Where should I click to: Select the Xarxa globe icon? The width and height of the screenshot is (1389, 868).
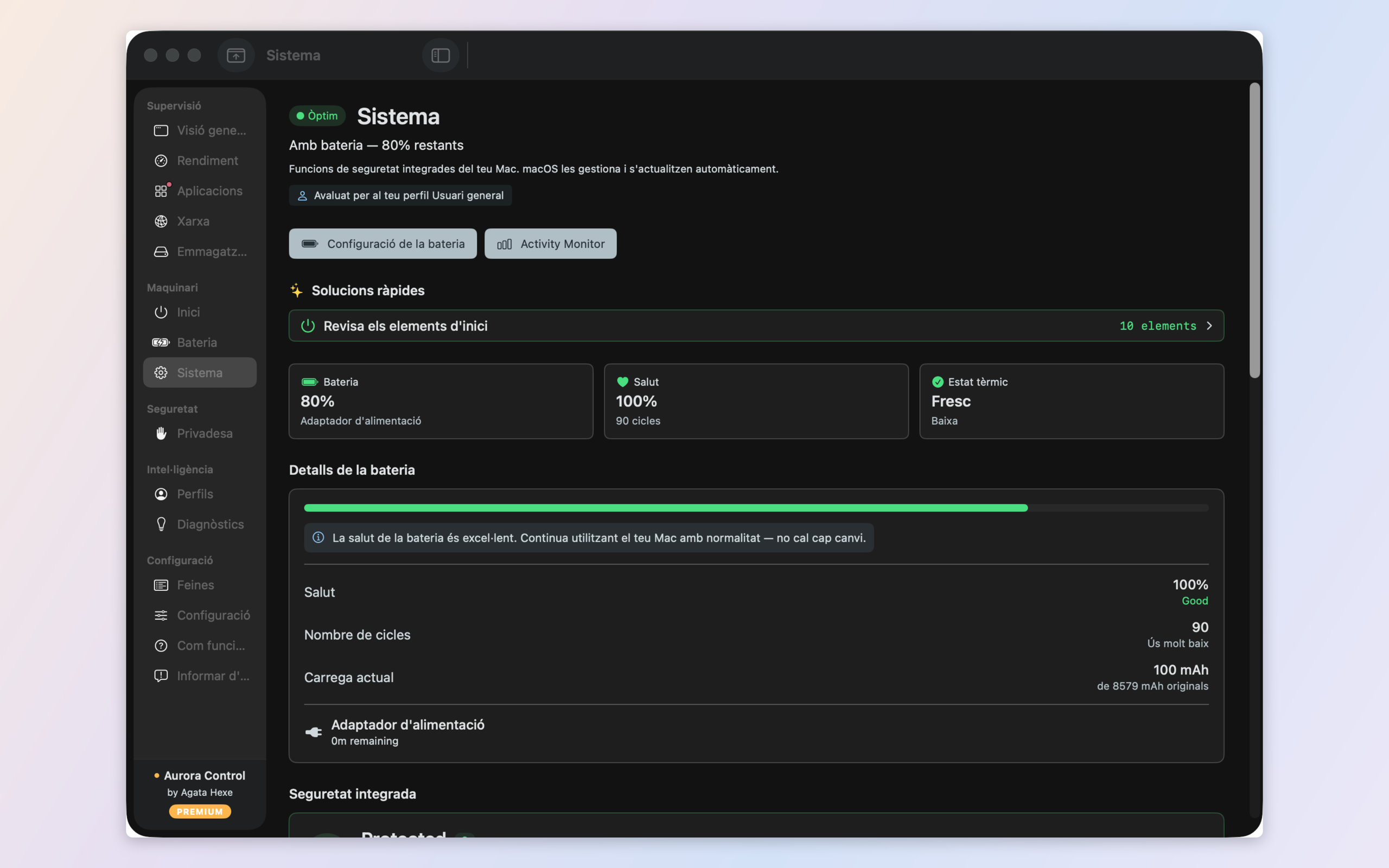coord(161,221)
